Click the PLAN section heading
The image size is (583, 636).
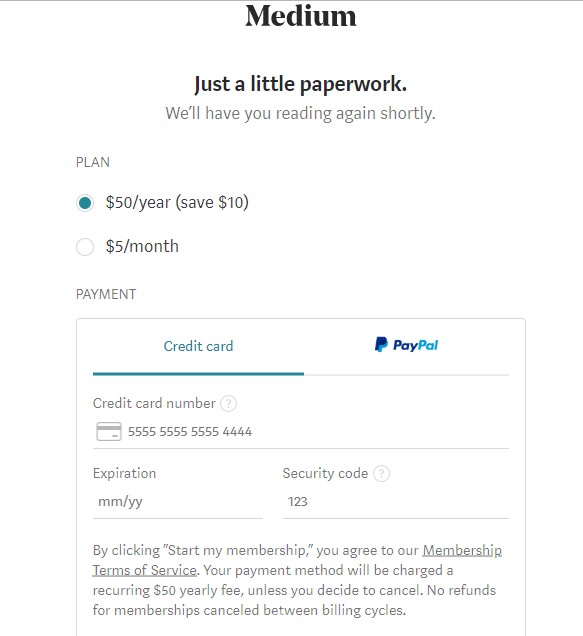click(x=93, y=162)
